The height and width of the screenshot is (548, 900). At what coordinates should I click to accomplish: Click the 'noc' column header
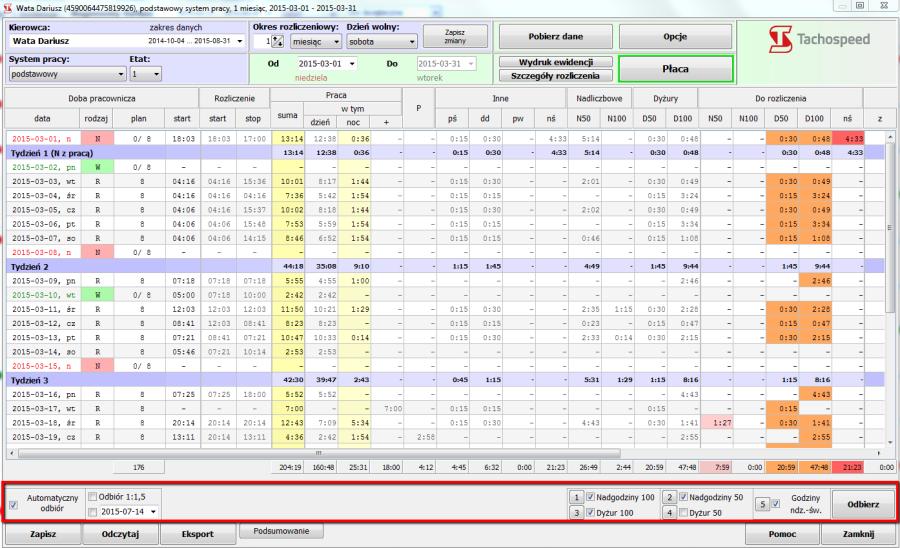(354, 122)
